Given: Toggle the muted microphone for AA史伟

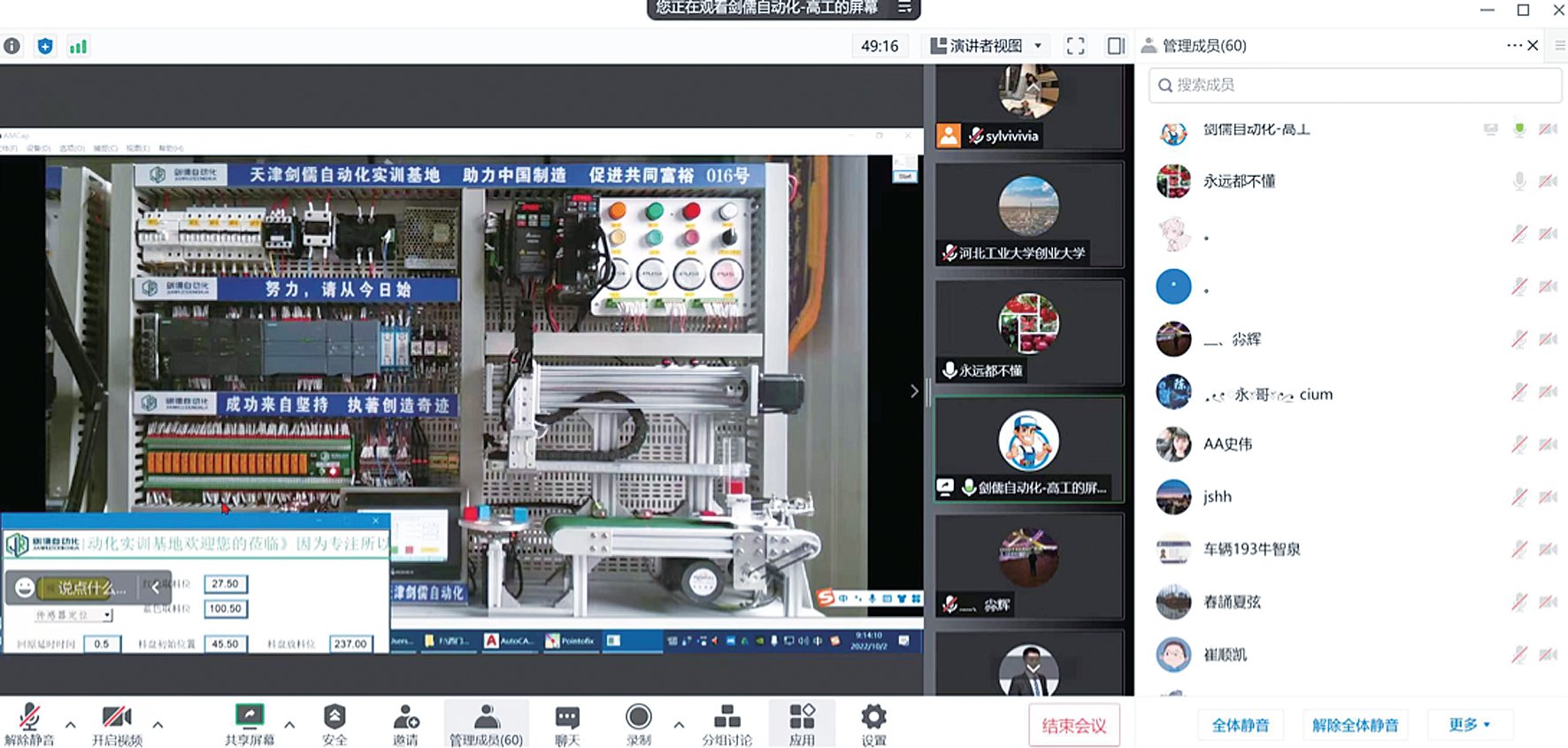Looking at the screenshot, I should coord(1519,444).
